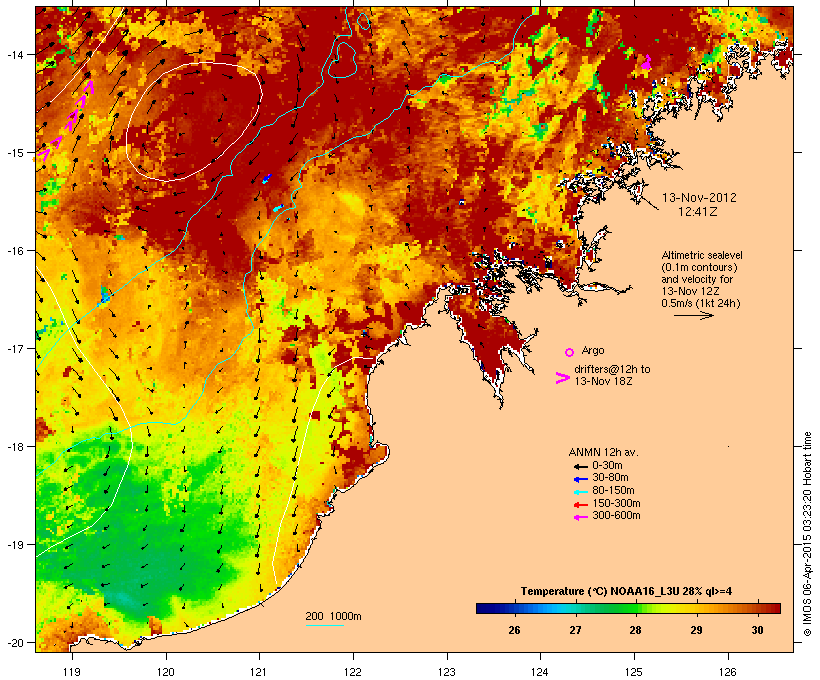The image size is (820, 680).
Task: Click the '120' longitude axis label
Action: point(166,672)
